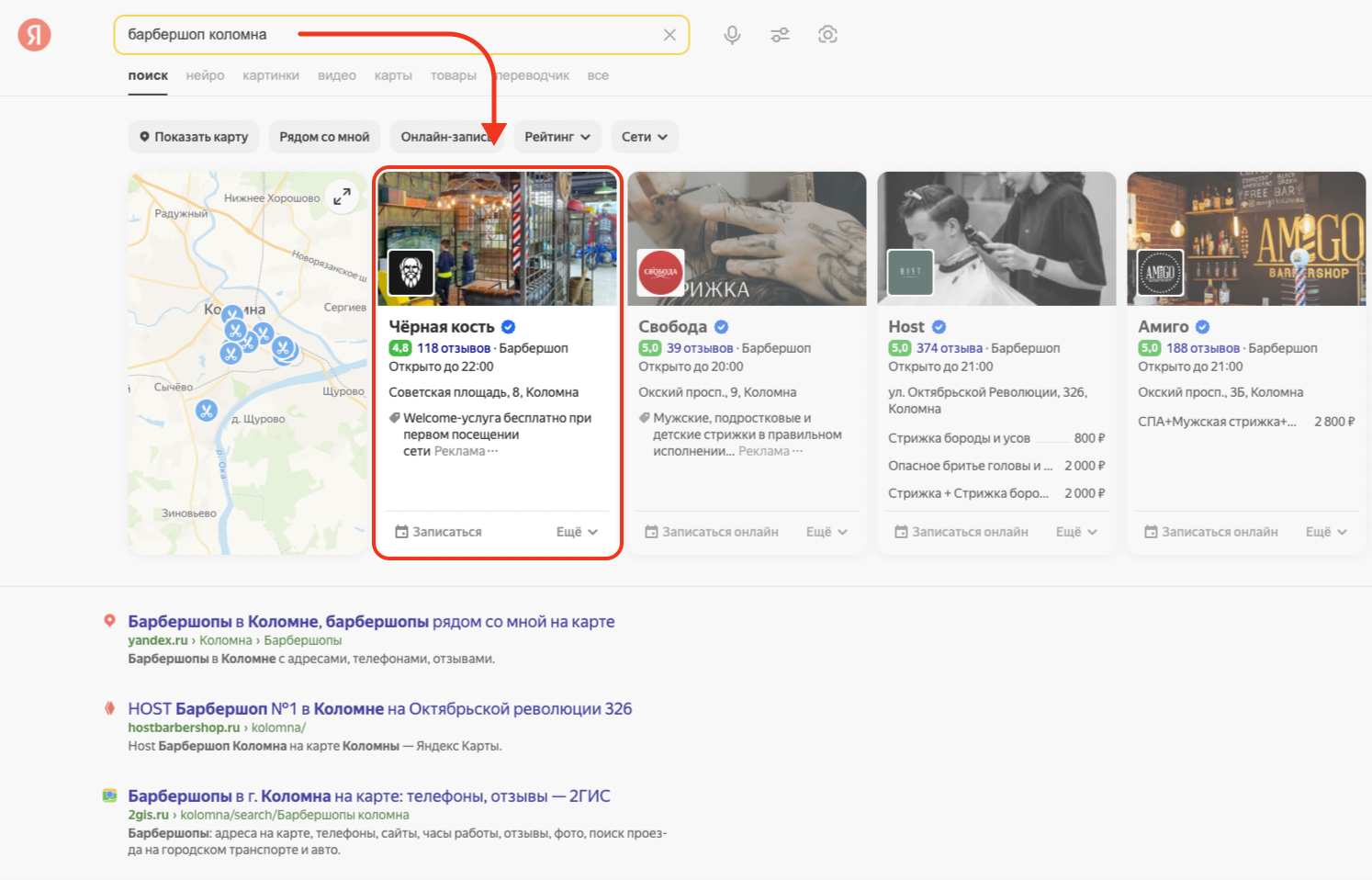Expand Ещё menu in Чёрная кость card
The width and height of the screenshot is (1372, 880).
[x=577, y=532]
